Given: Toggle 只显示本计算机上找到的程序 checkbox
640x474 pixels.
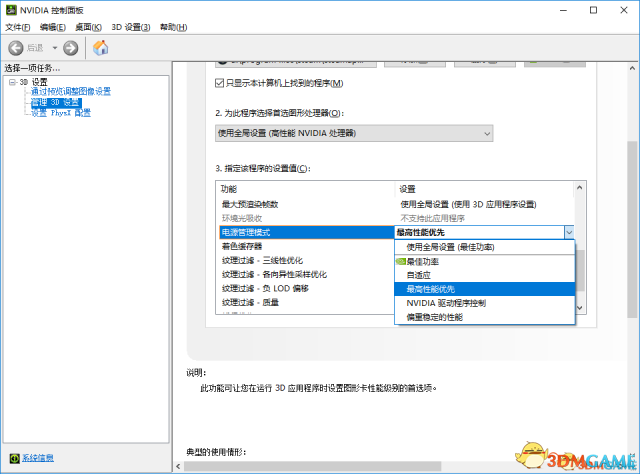Looking at the screenshot, I should tap(222, 83).
